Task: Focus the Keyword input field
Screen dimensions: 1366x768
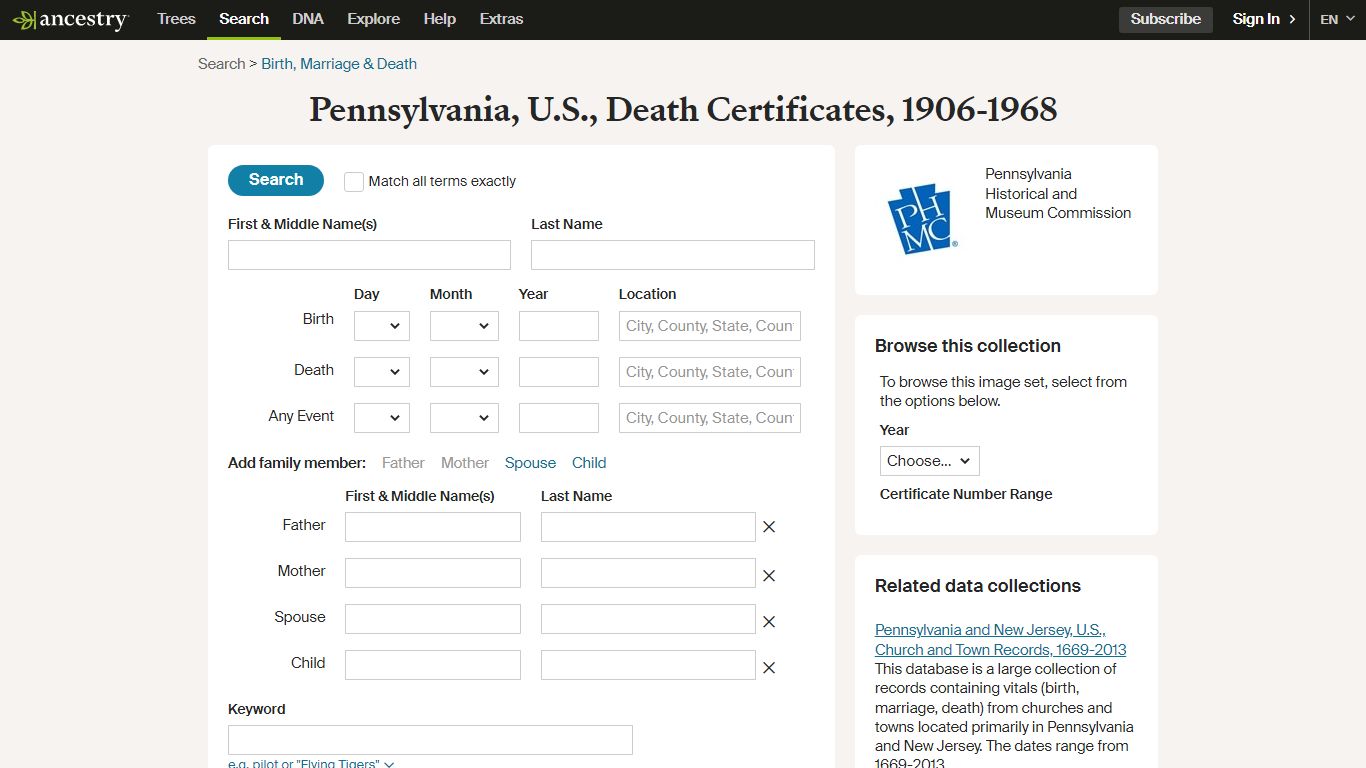Action: click(430, 740)
